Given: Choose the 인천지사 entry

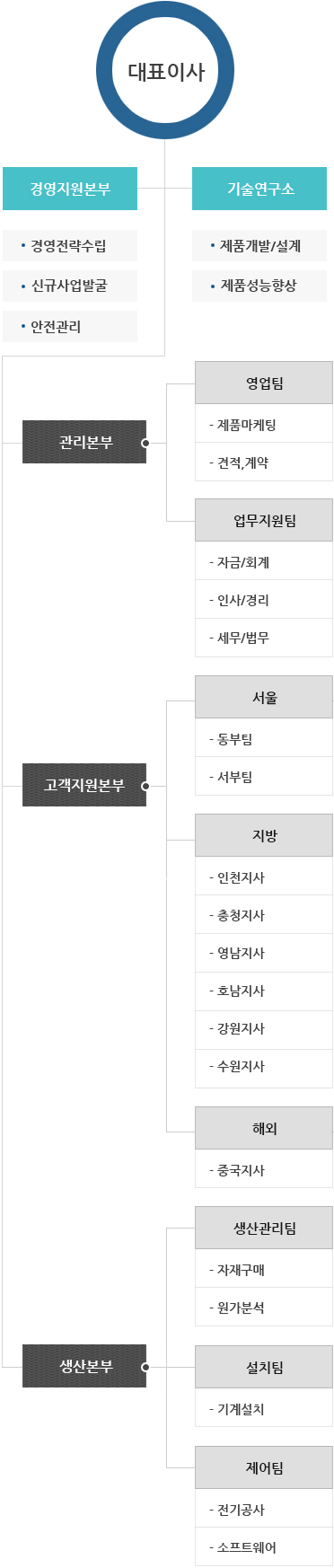Looking at the screenshot, I should (264, 876).
